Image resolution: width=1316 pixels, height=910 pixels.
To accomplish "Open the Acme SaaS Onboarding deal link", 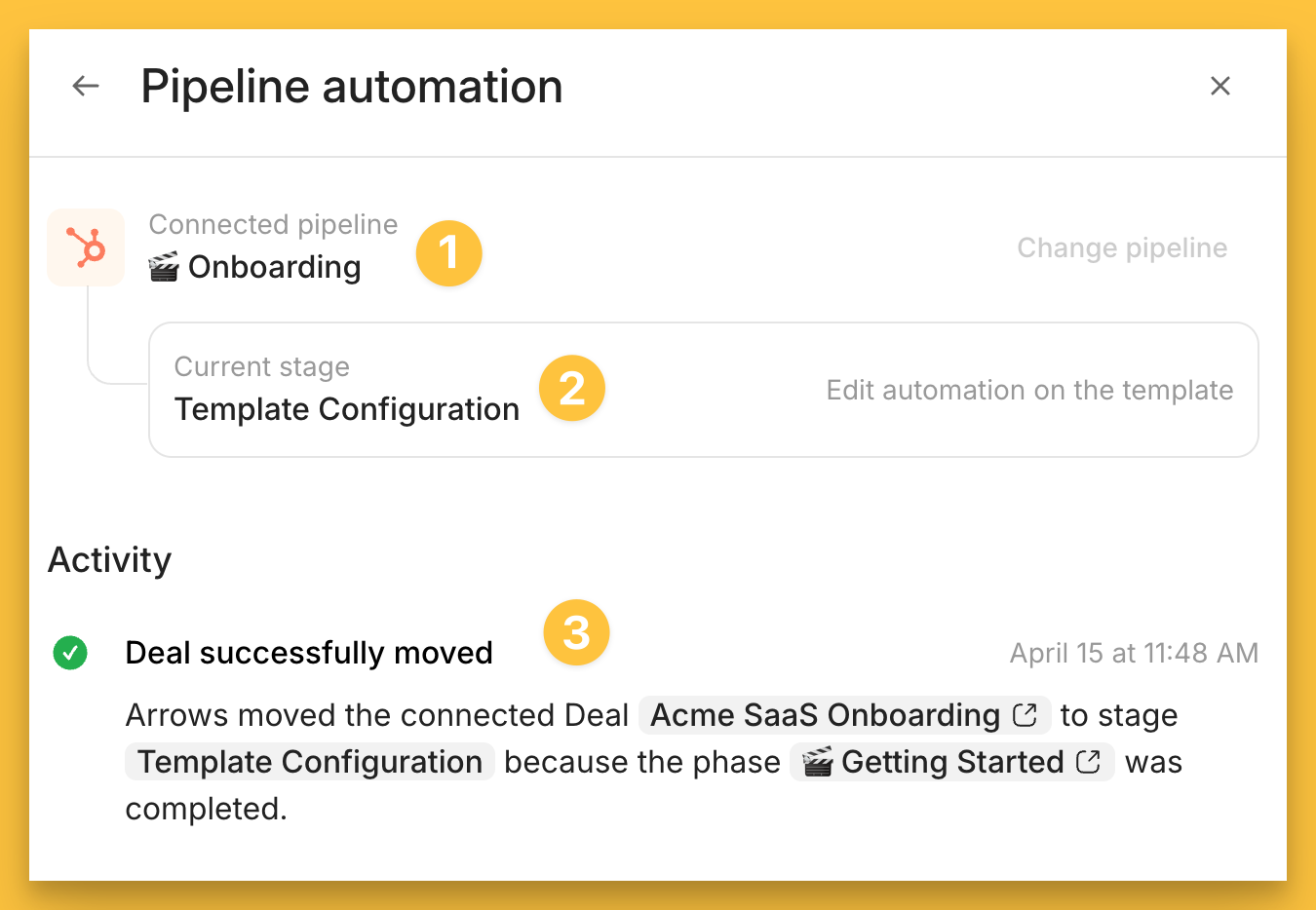I will pyautogui.click(x=825, y=715).
